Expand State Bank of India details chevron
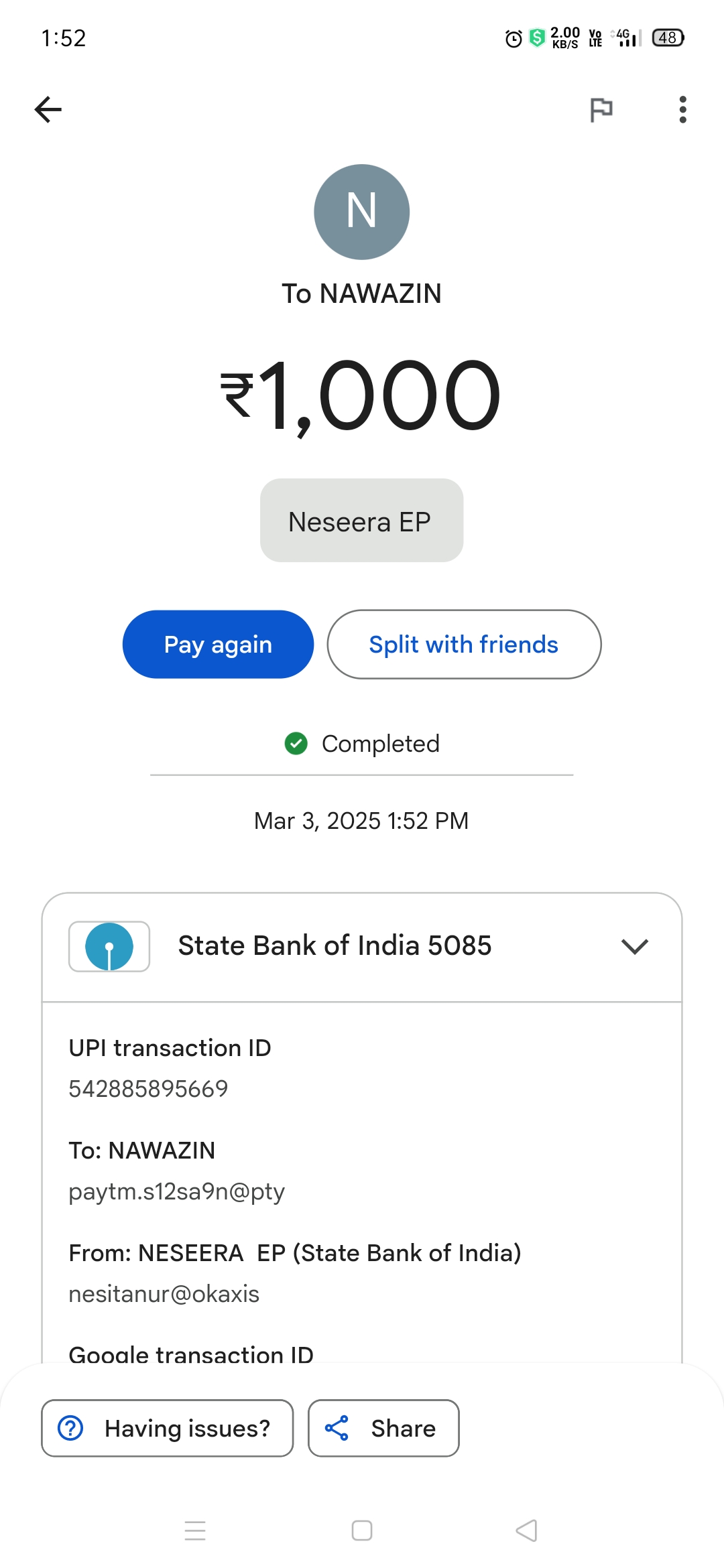 (x=634, y=946)
